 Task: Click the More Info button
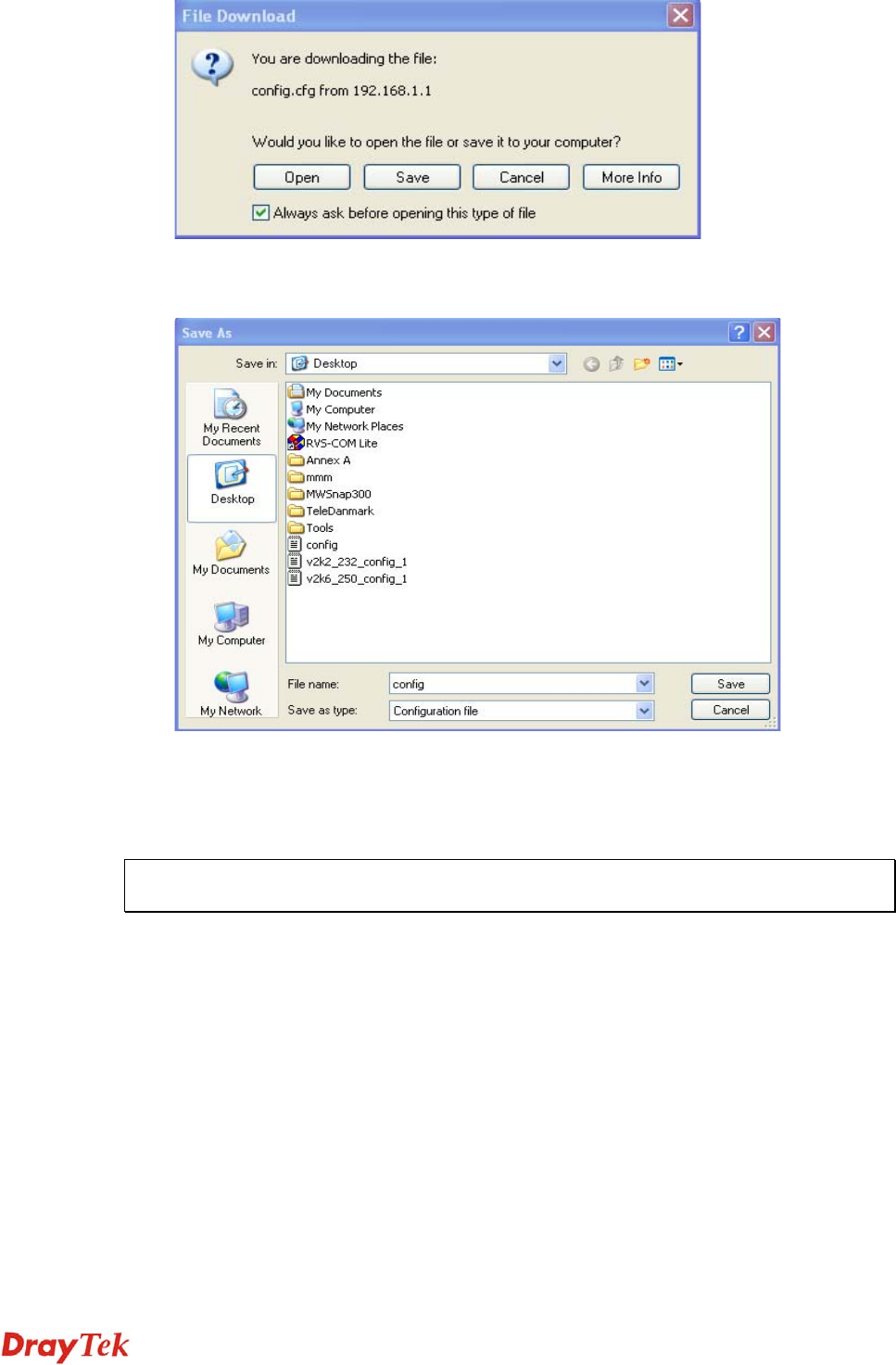tap(631, 177)
